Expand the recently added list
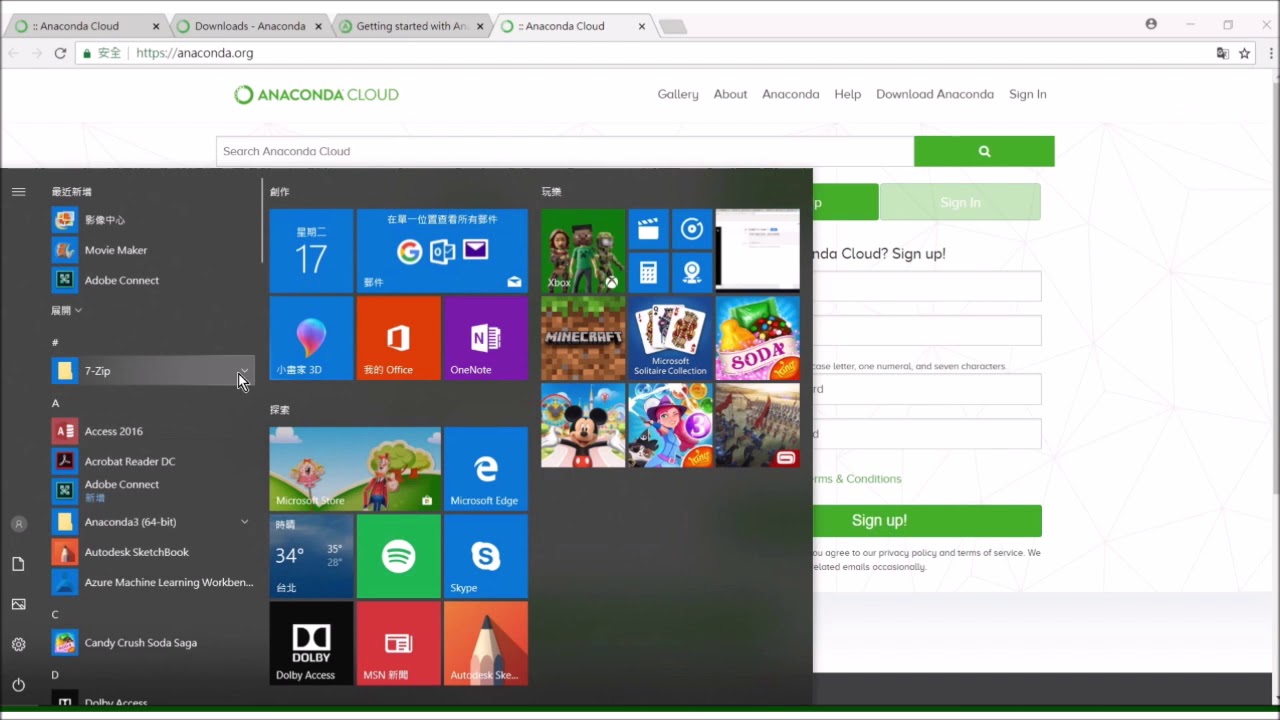 pyautogui.click(x=67, y=311)
